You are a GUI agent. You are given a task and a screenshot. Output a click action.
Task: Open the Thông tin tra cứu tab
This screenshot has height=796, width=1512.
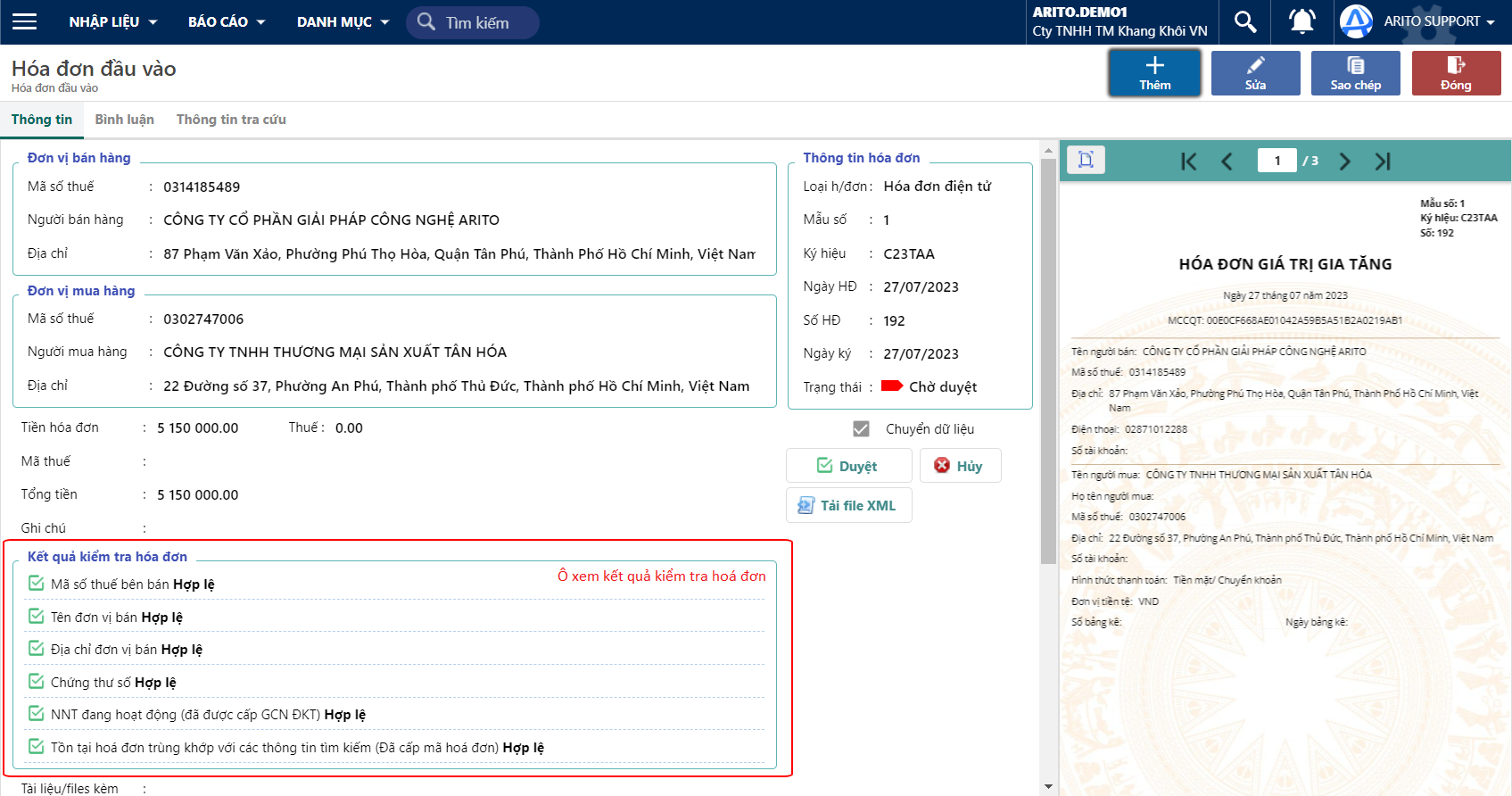(x=231, y=120)
